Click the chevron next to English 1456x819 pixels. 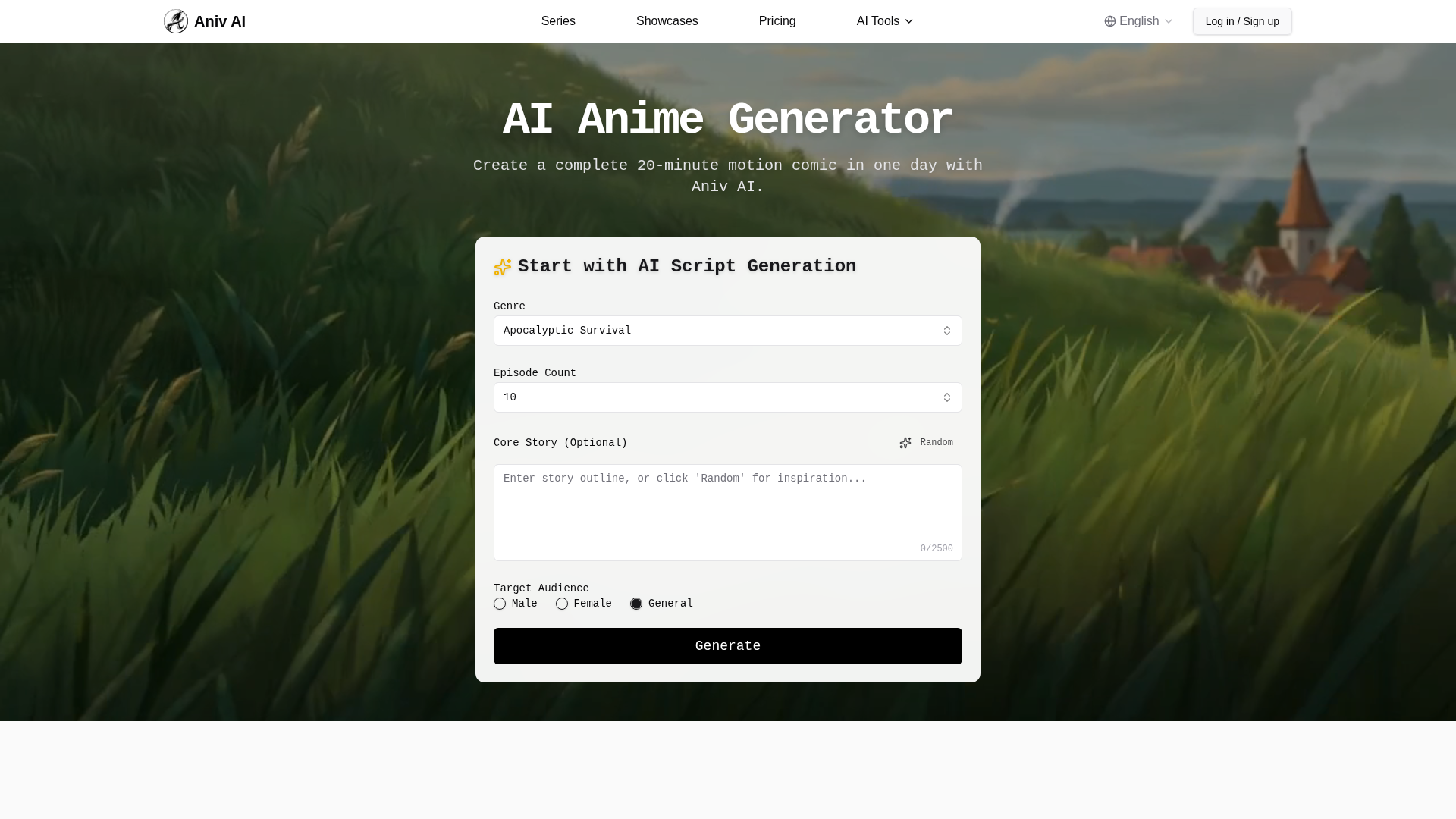pos(1169,21)
